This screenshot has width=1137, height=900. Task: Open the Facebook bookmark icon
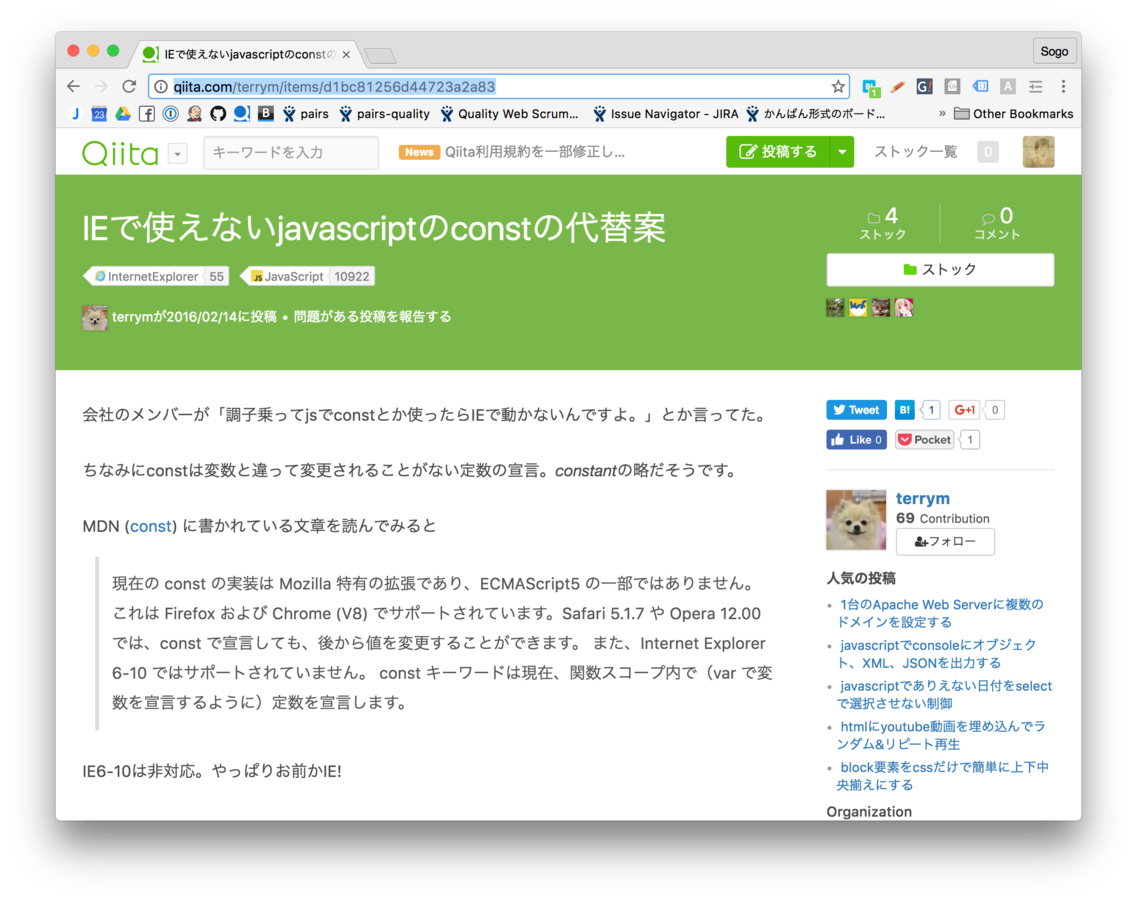click(147, 114)
